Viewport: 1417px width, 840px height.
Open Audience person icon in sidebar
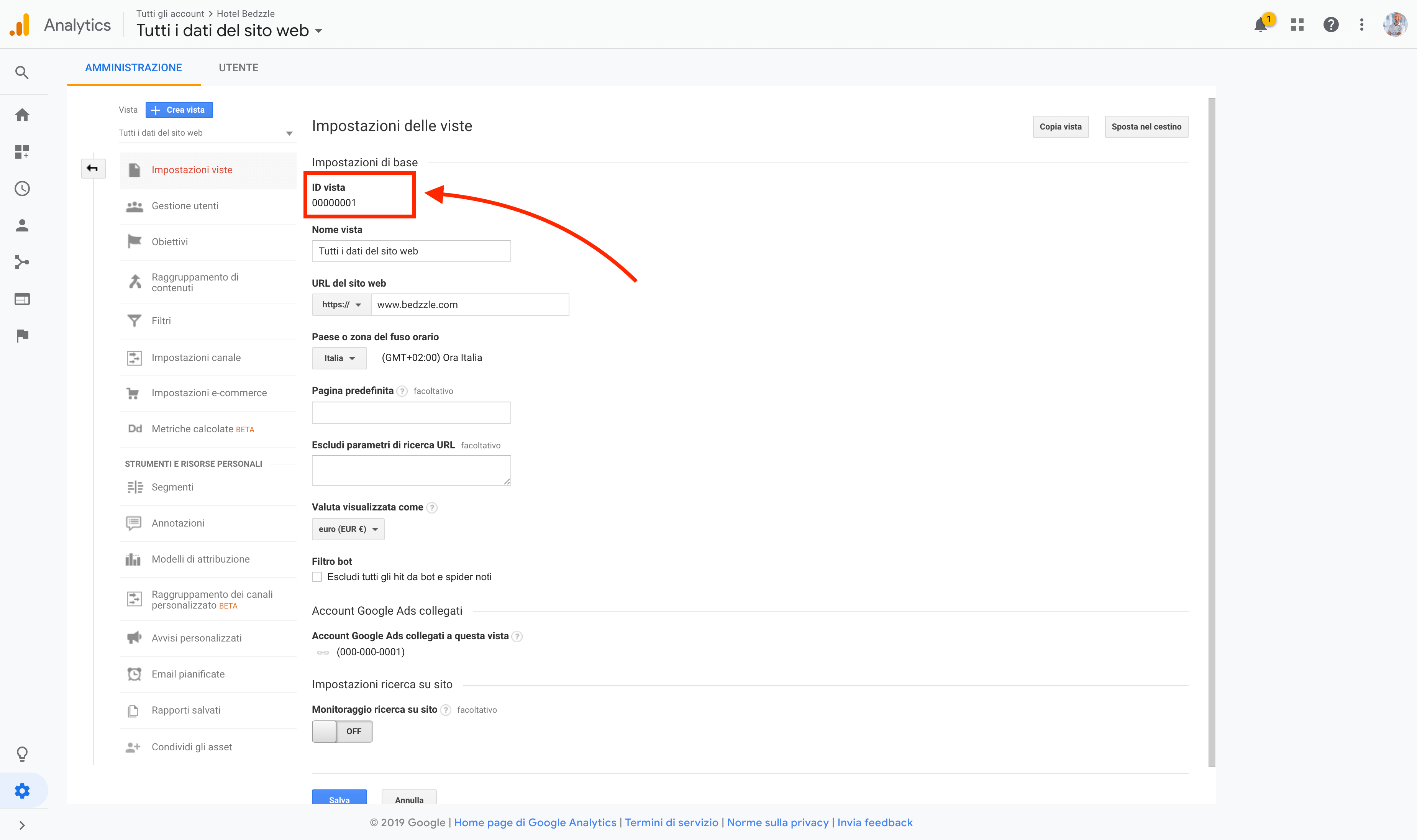tap(22, 225)
